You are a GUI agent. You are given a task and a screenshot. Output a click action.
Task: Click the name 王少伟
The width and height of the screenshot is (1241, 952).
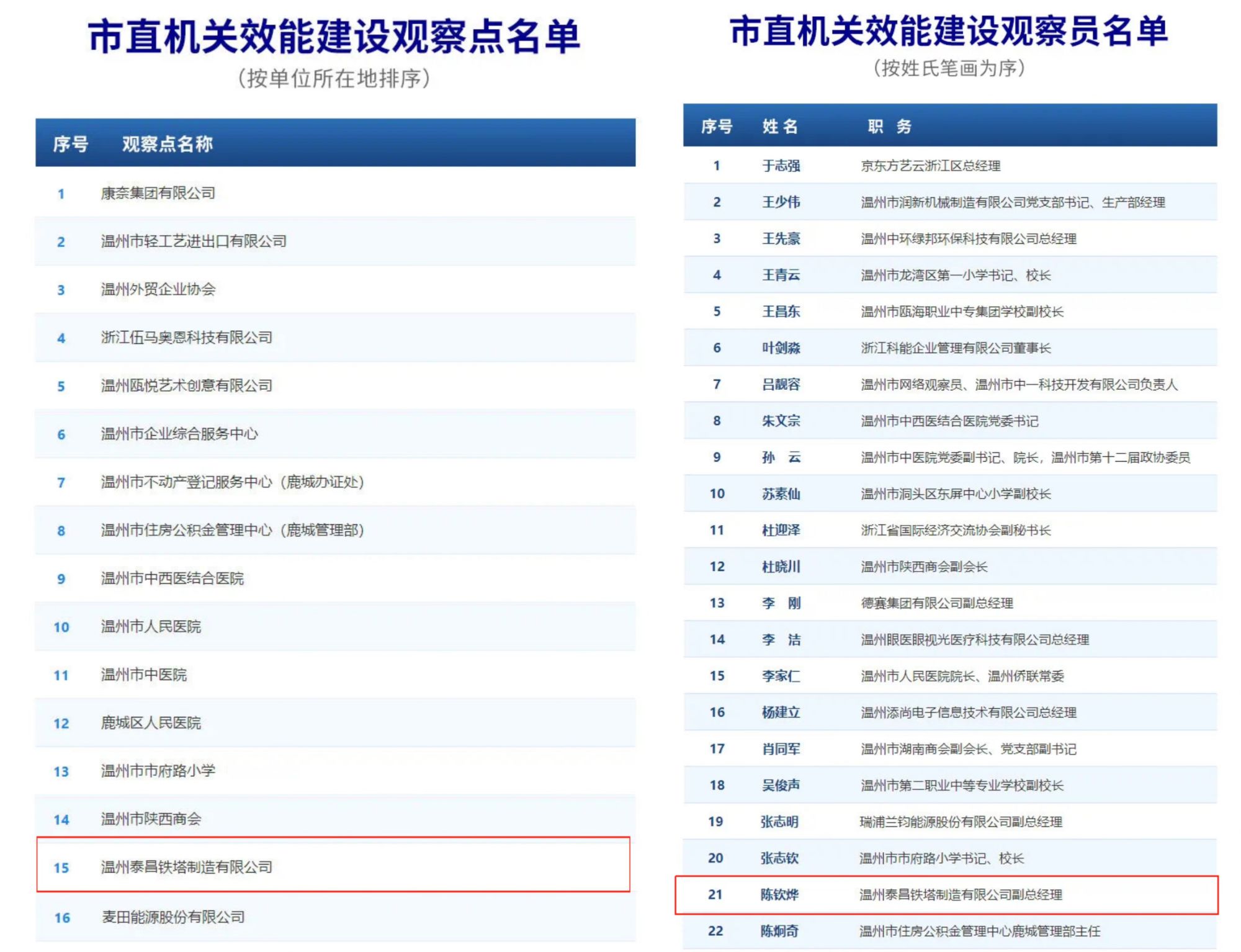(x=781, y=202)
